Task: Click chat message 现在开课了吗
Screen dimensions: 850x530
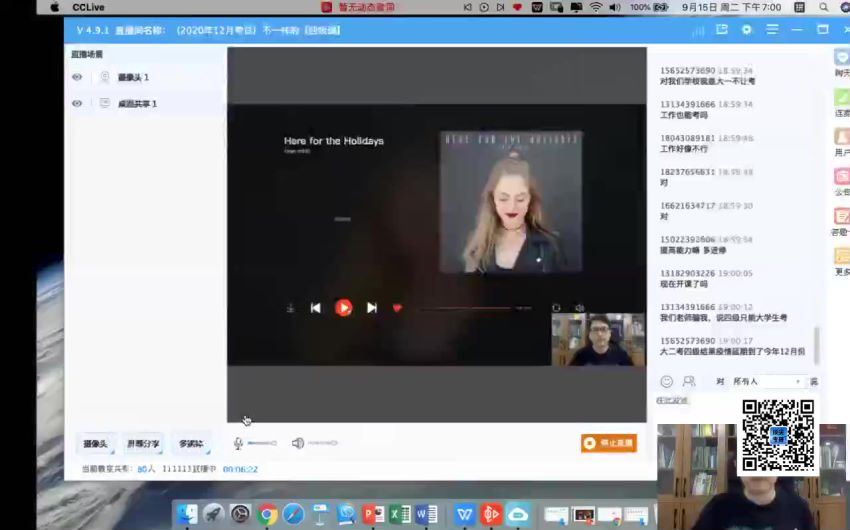Action: (x=684, y=284)
